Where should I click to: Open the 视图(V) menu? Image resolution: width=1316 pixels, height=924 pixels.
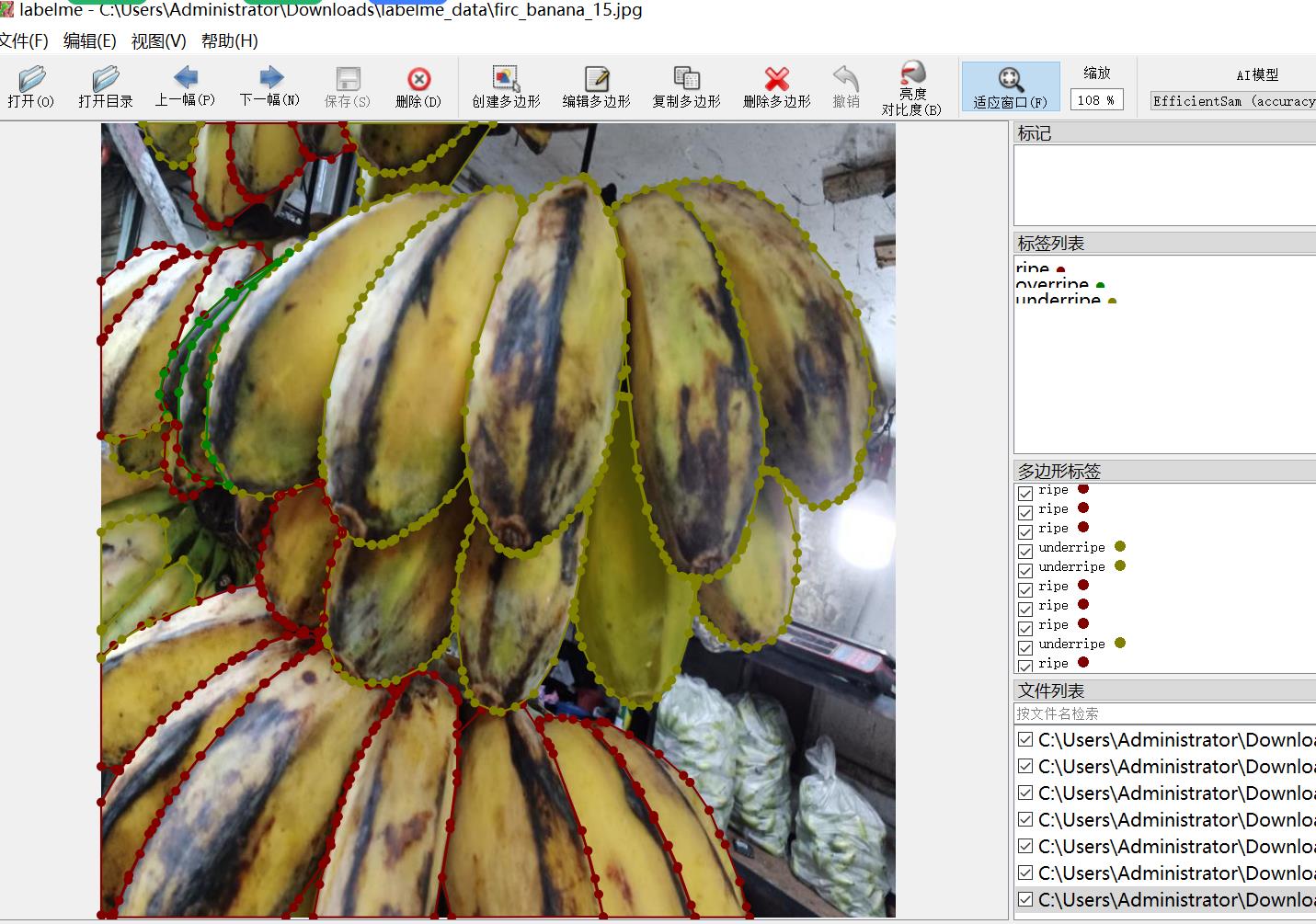(x=158, y=40)
